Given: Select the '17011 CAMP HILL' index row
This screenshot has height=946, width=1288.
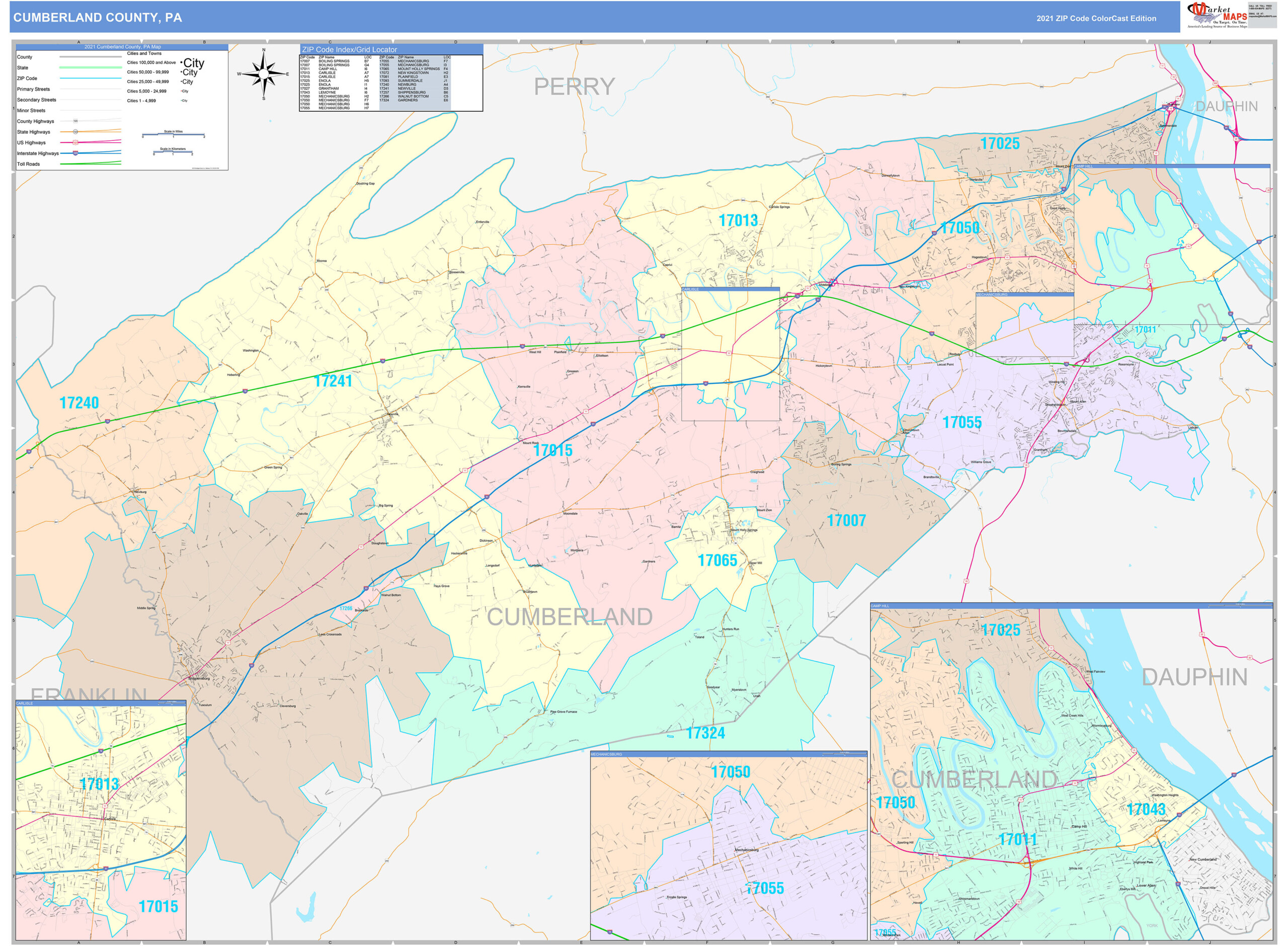Looking at the screenshot, I should click(x=337, y=69).
